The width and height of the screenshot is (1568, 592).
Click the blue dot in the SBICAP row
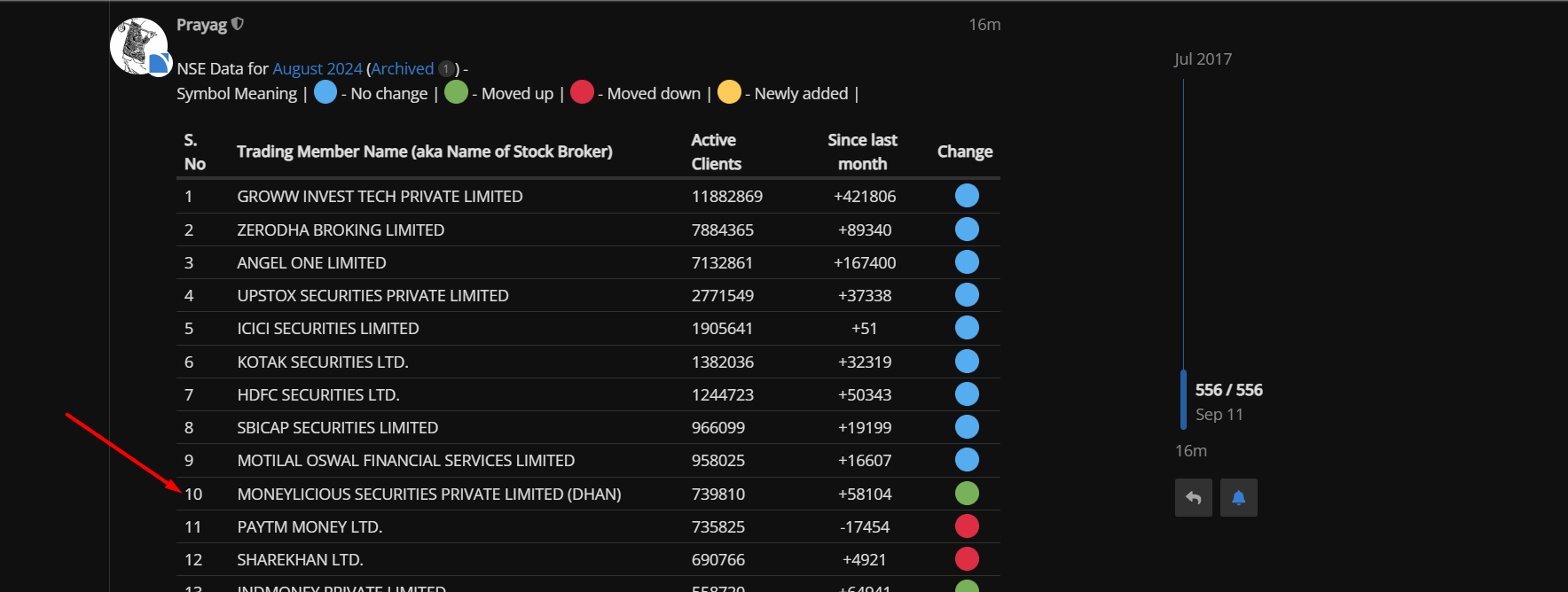[x=967, y=427]
